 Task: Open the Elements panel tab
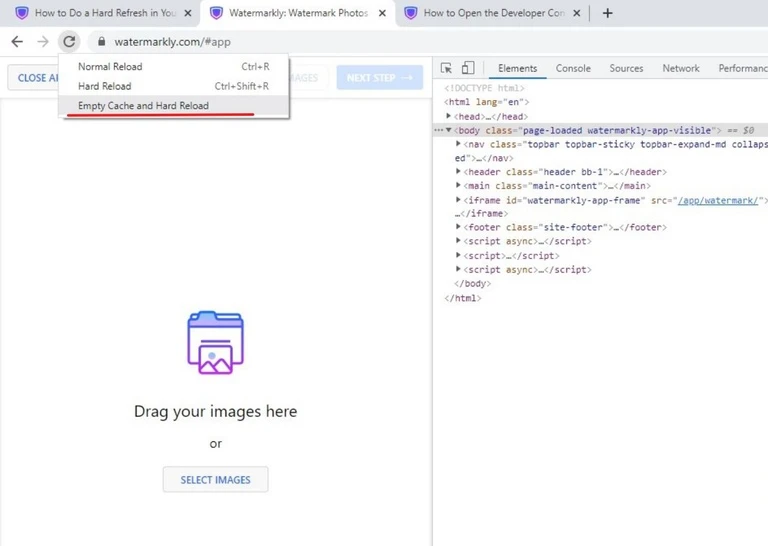coord(518,68)
